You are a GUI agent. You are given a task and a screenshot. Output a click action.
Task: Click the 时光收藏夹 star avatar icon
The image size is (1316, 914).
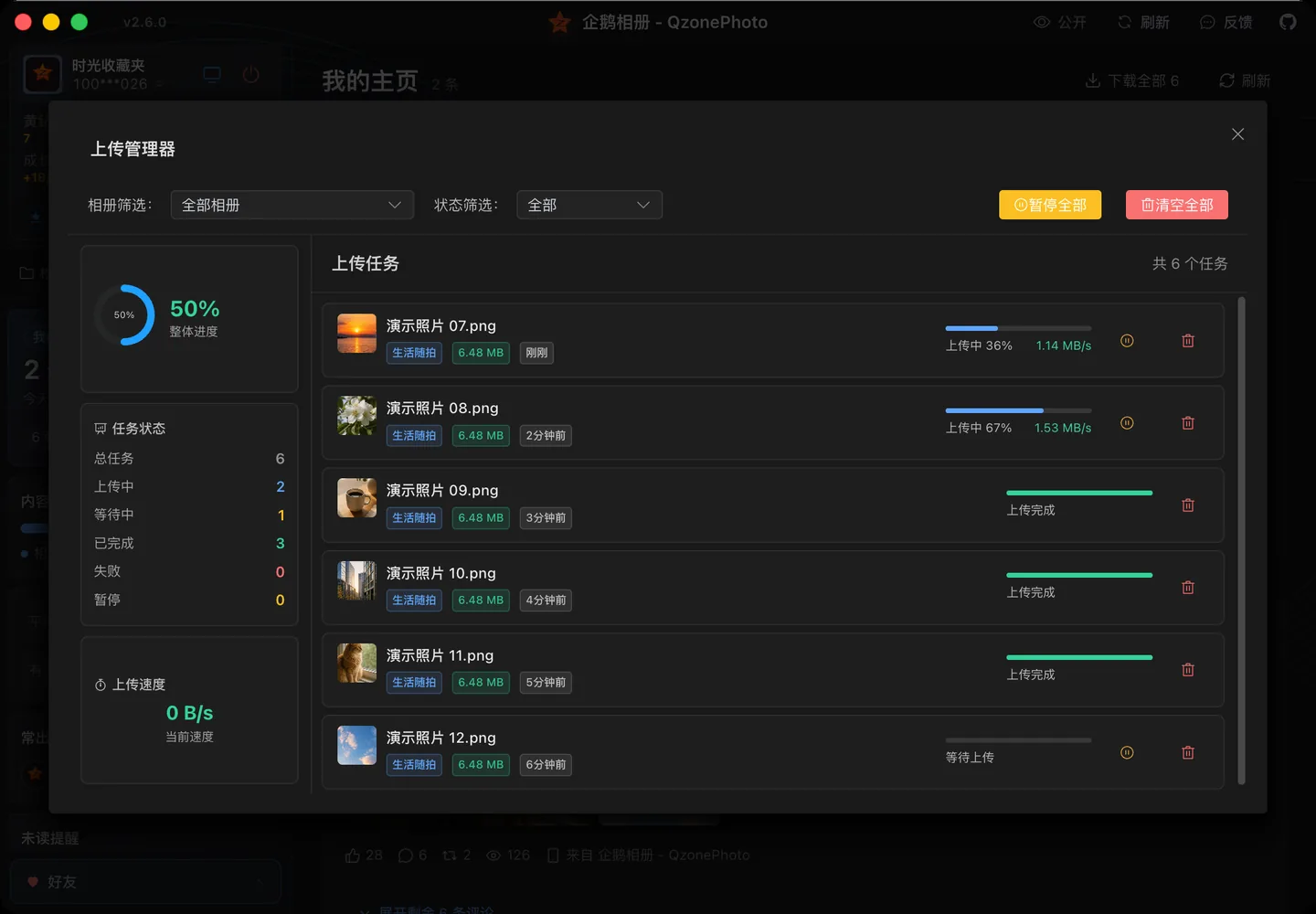(42, 74)
